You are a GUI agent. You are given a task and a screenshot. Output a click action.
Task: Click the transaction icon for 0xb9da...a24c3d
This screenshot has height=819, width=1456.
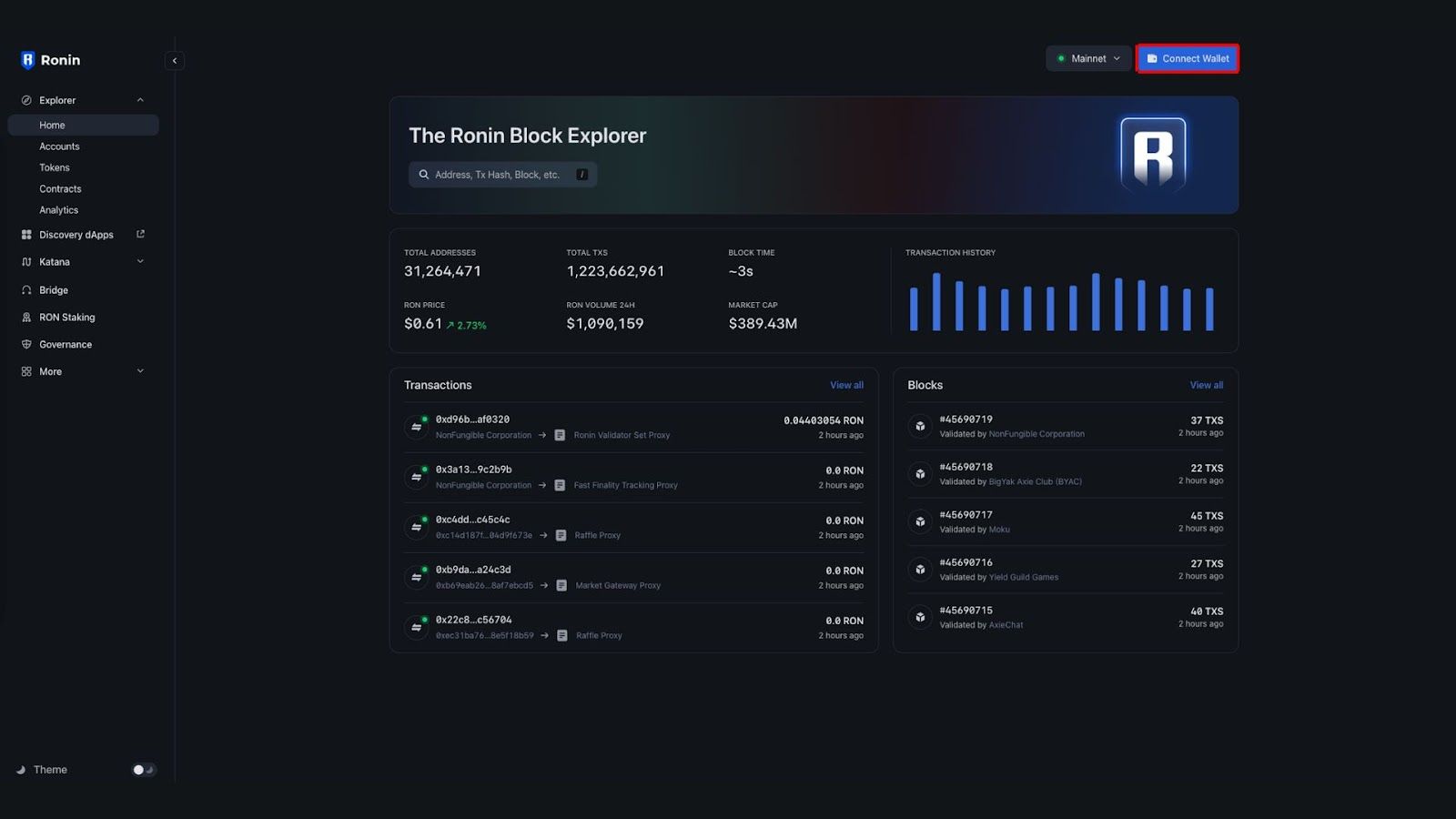coord(417,577)
